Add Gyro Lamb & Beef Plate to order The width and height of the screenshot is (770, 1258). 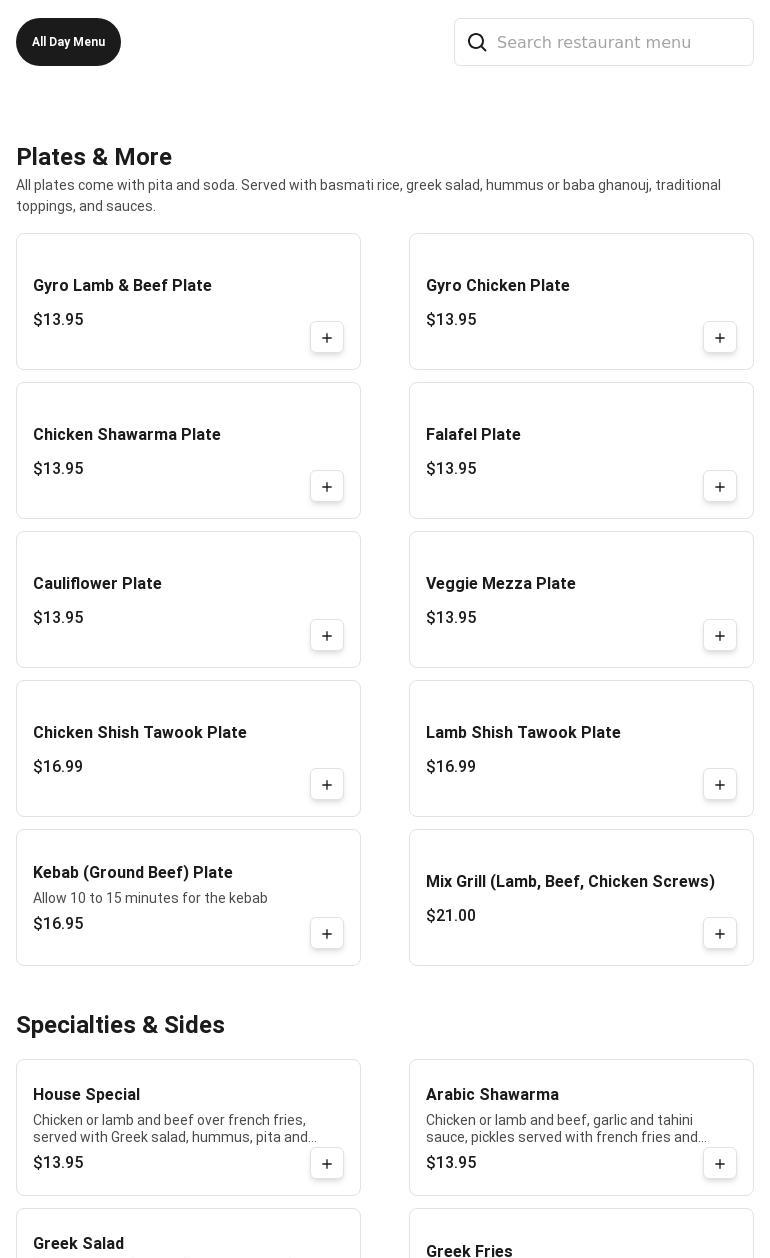327,338
